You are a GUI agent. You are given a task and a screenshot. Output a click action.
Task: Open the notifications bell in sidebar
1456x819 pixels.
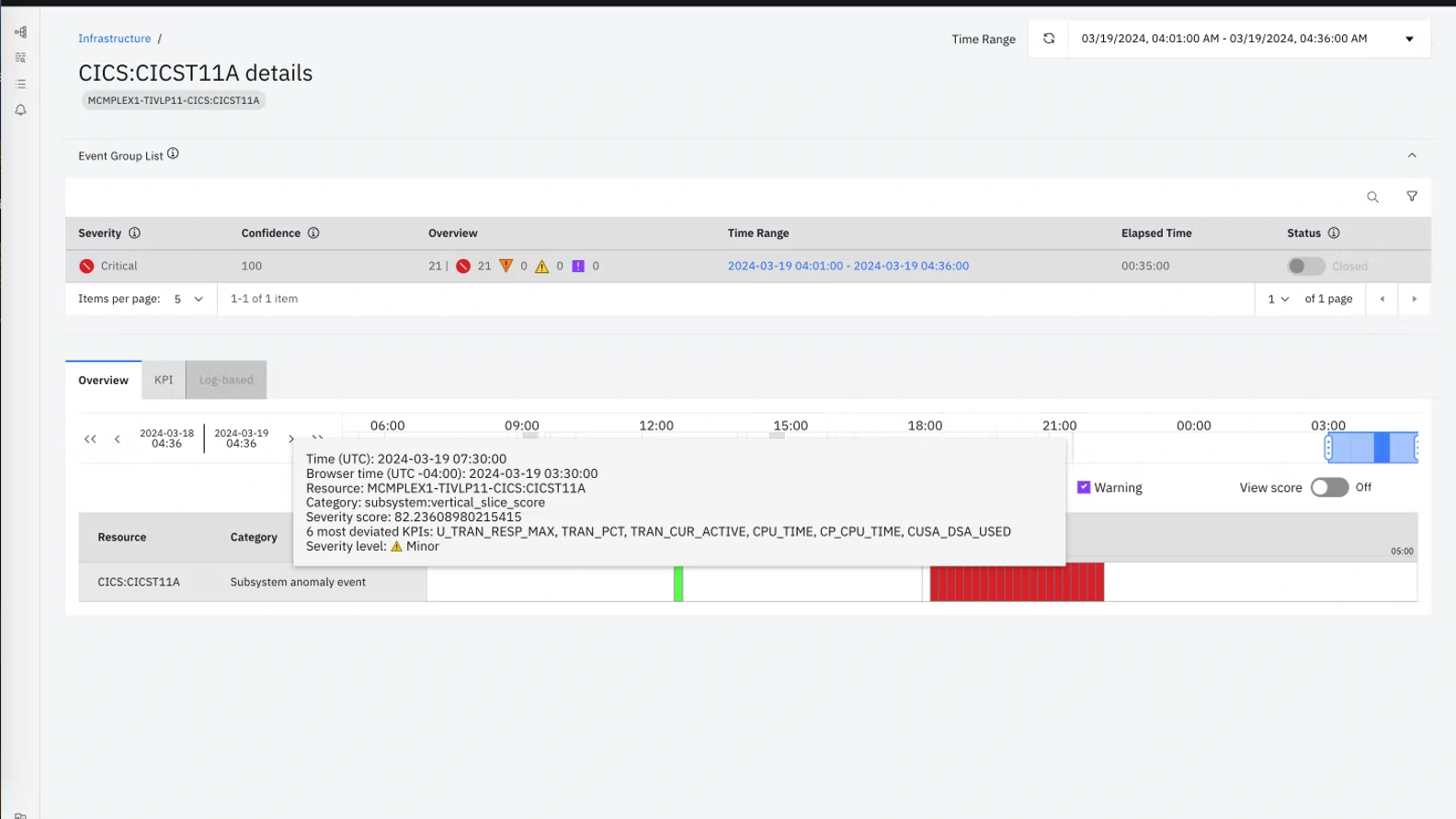coord(20,110)
